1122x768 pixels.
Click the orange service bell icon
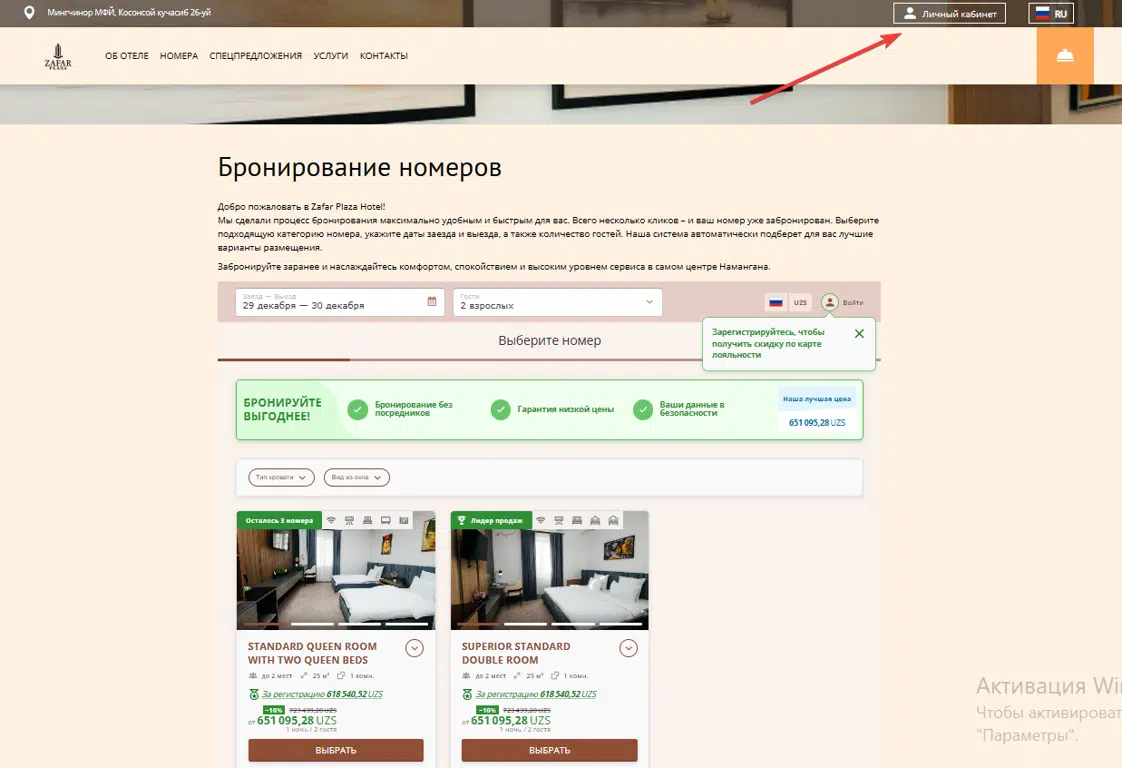pos(1065,56)
